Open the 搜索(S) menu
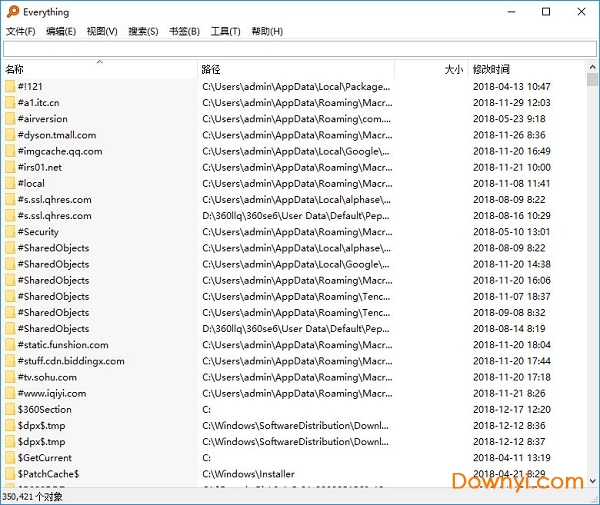This screenshot has height=505, width=600. coord(143,31)
